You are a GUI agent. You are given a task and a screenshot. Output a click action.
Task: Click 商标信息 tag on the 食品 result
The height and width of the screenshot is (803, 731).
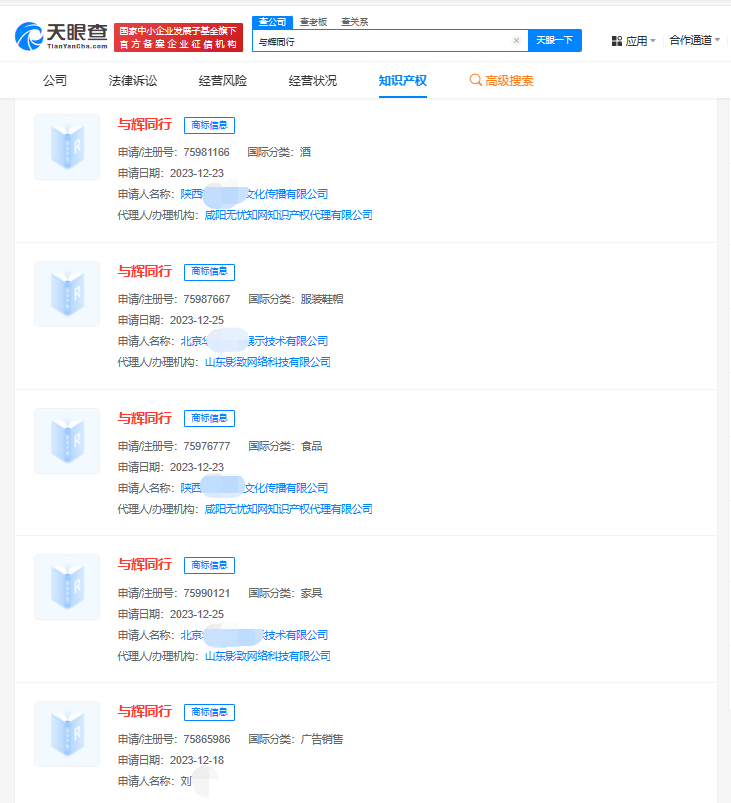pos(210,418)
